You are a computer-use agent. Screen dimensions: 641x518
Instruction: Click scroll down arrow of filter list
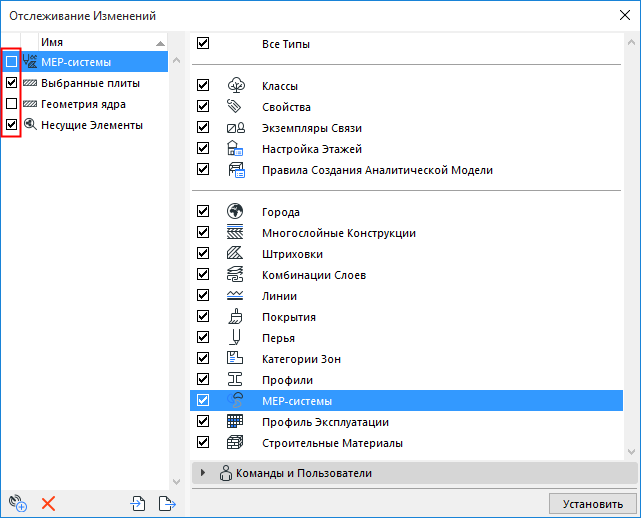coord(177,482)
